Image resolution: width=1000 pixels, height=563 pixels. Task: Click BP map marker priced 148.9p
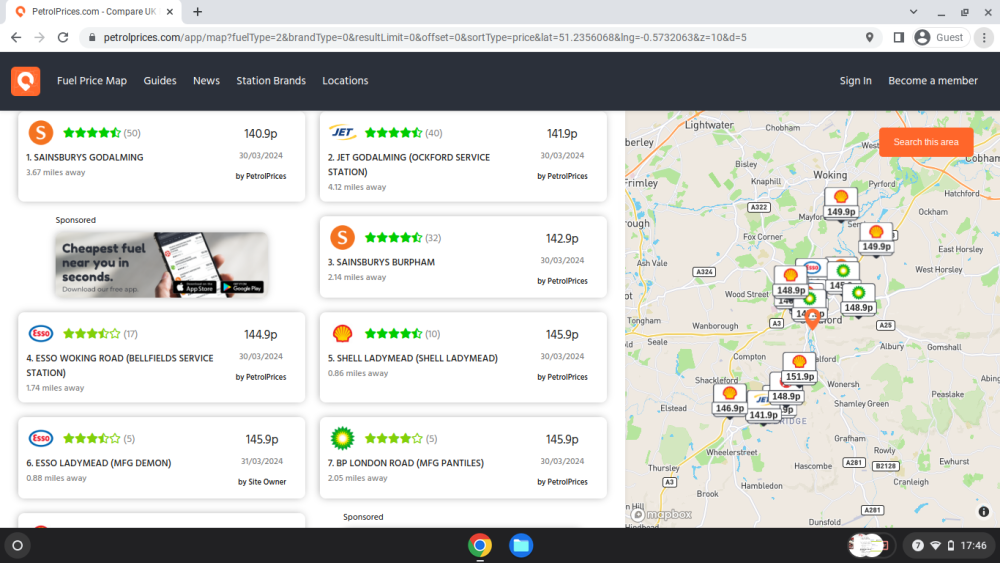point(858,299)
